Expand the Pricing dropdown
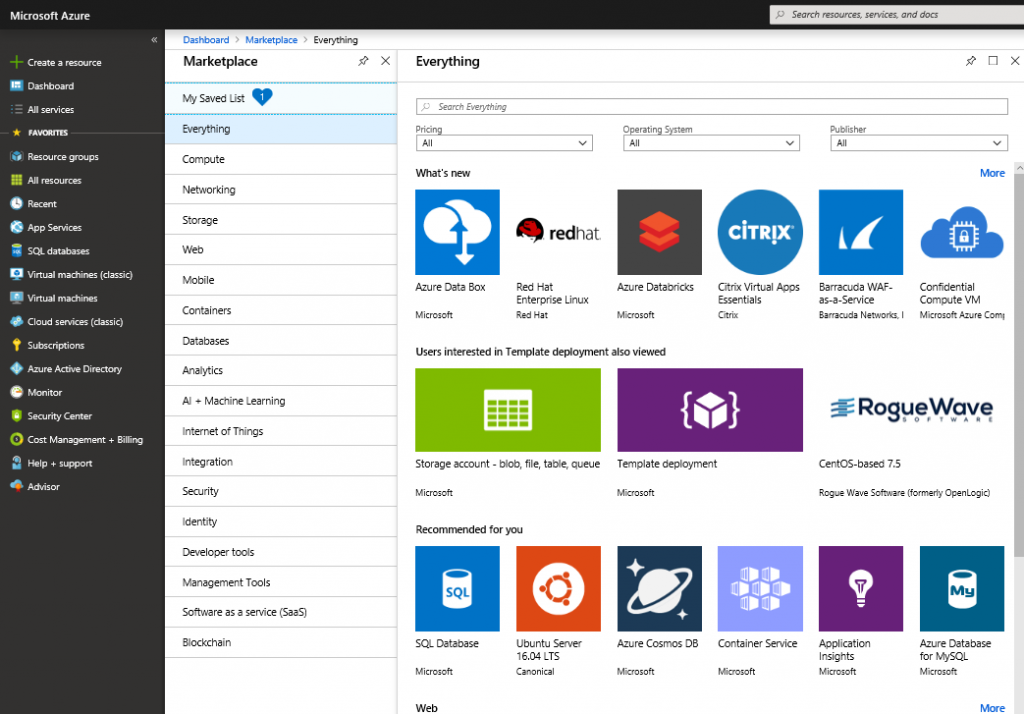This screenshot has height=714, width=1024. [504, 143]
